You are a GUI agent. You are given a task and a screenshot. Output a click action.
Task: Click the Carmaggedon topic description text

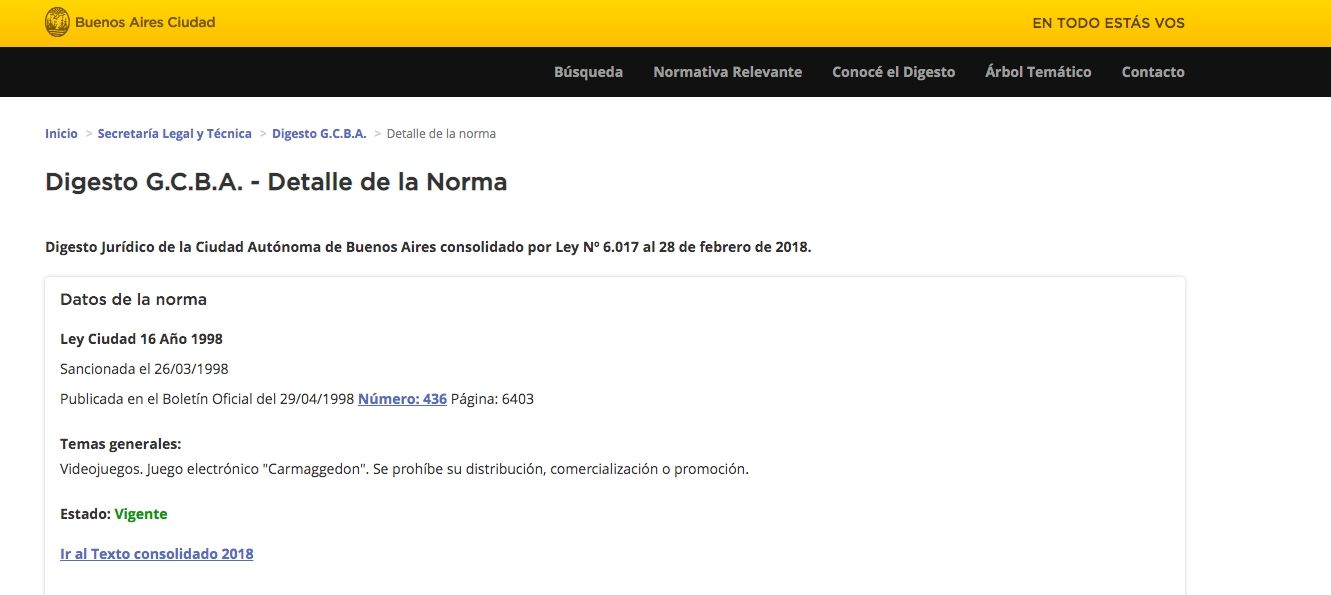[x=404, y=469]
